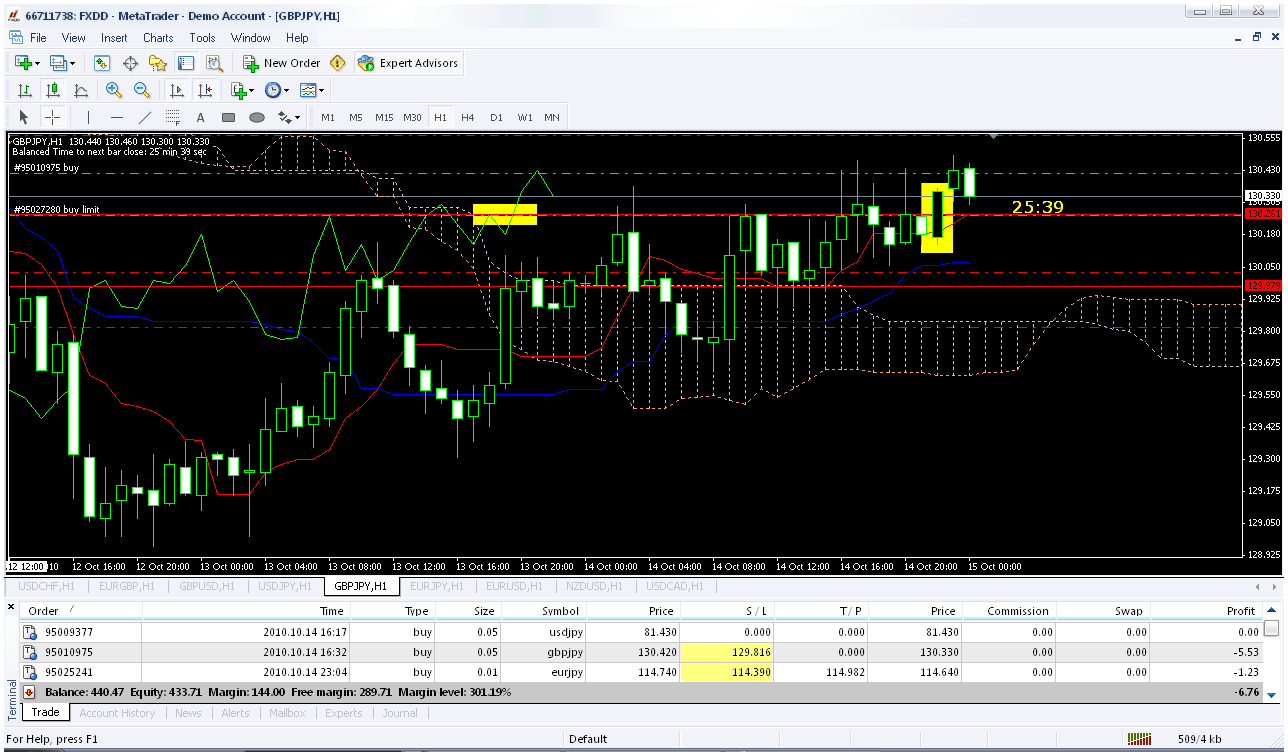Open the arrows objects tool
The height and width of the screenshot is (752, 1288).
284,117
